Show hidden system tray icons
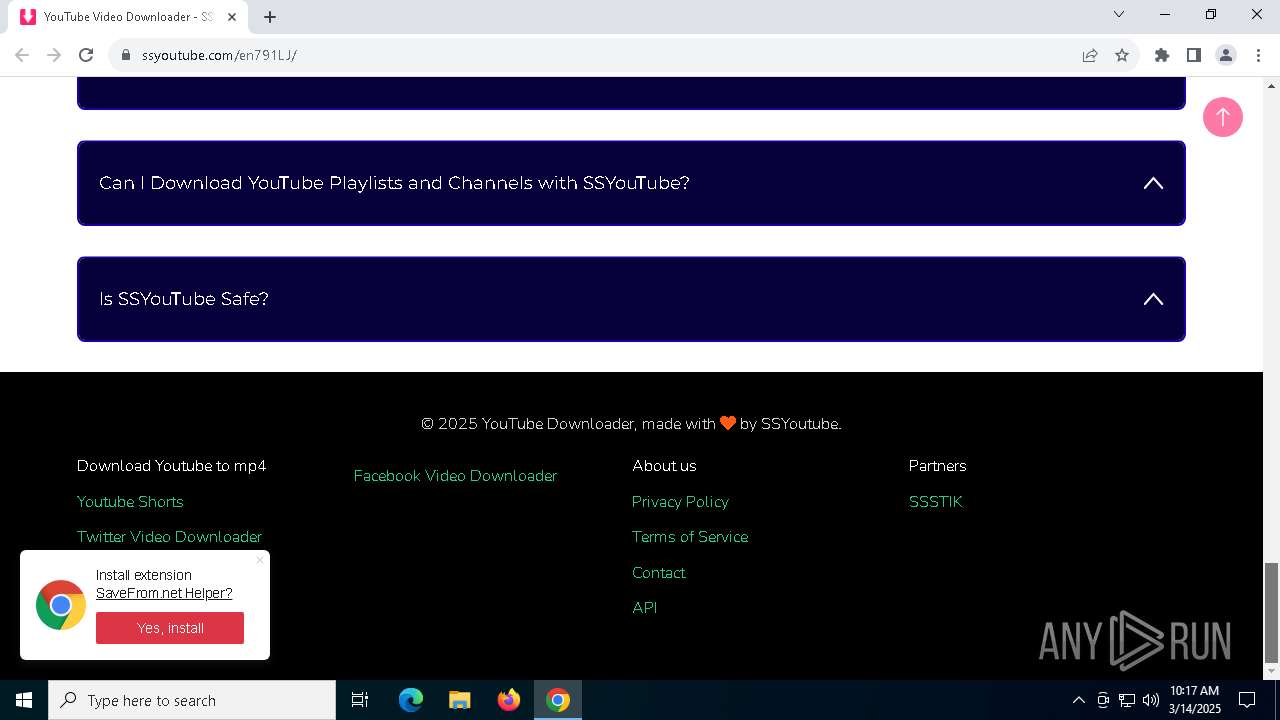 1078,700
